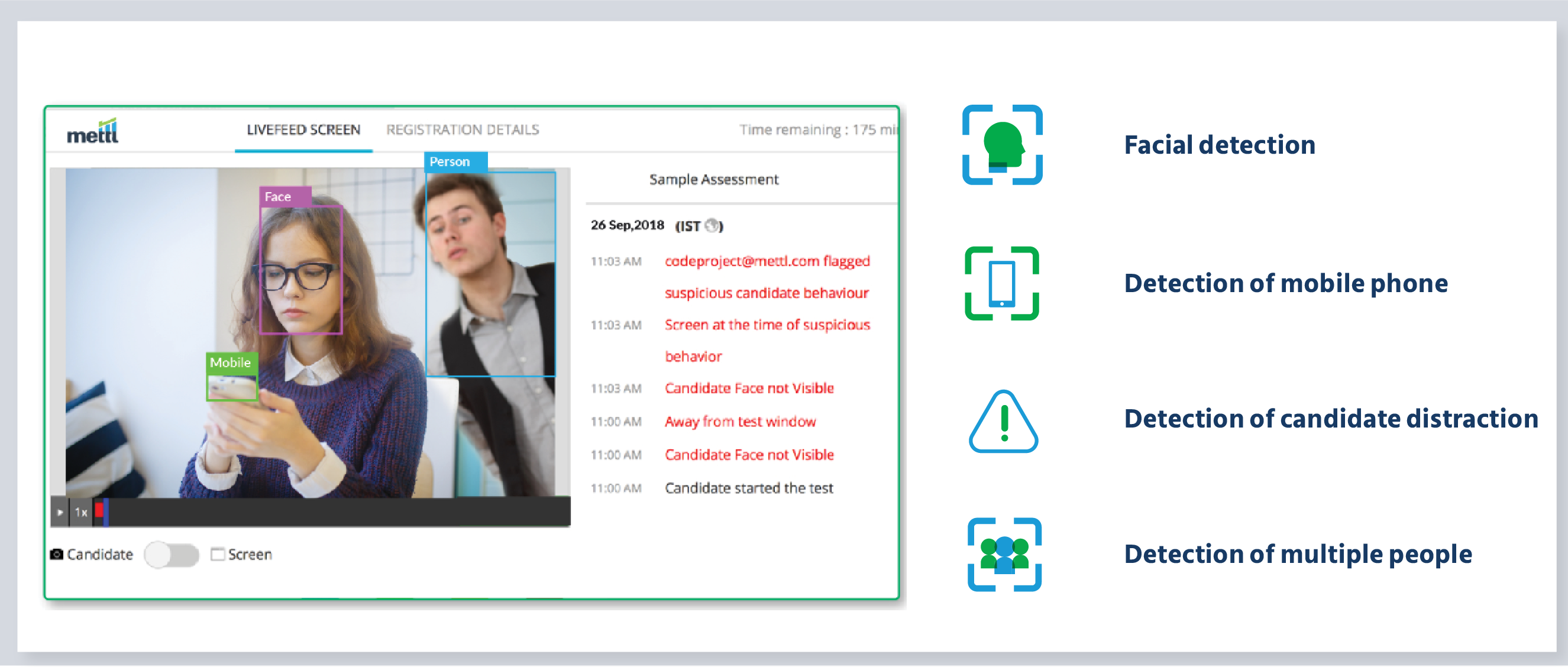Click the 26 Sep,2018 date
1568x667 pixels.
pyautogui.click(x=627, y=225)
